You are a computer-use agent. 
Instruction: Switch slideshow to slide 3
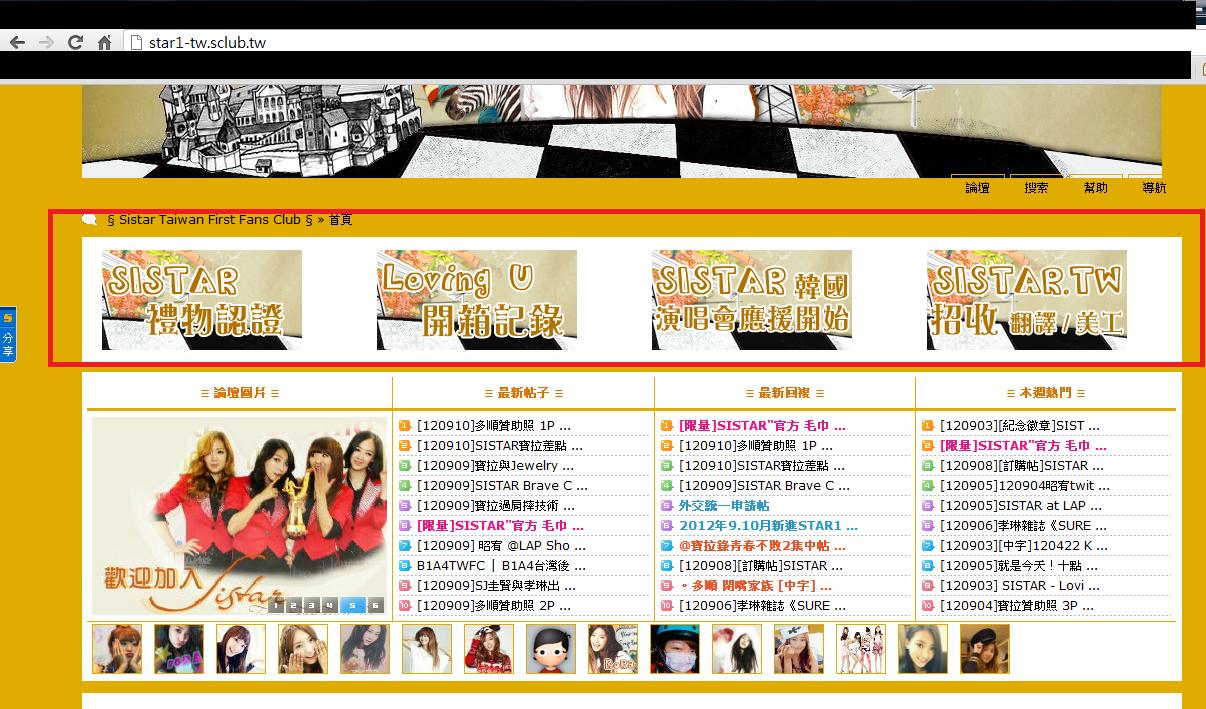tap(311, 605)
